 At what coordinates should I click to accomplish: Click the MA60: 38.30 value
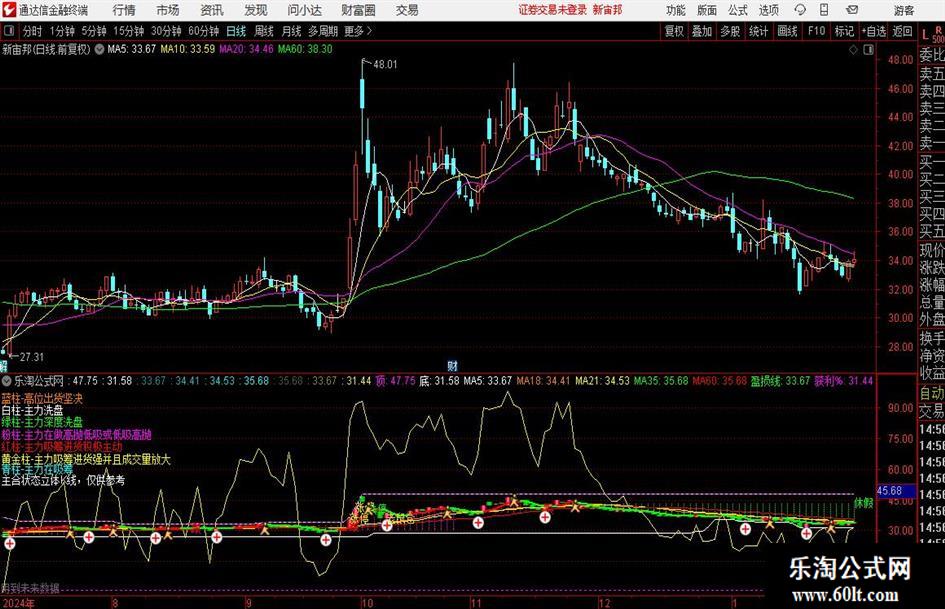tap(305, 49)
